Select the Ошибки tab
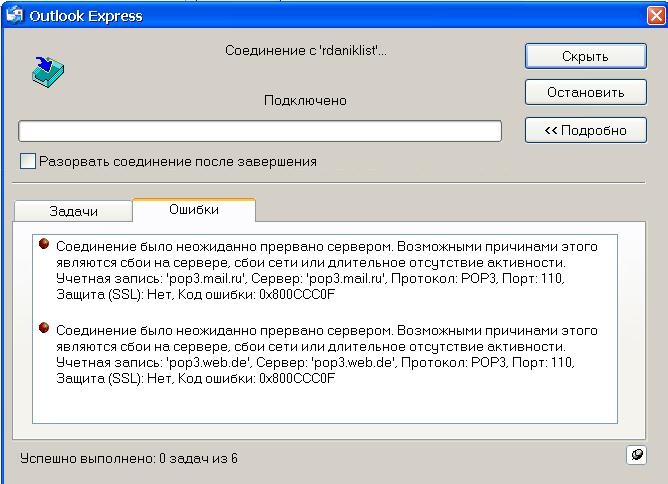668x484 pixels. pyautogui.click(x=194, y=209)
